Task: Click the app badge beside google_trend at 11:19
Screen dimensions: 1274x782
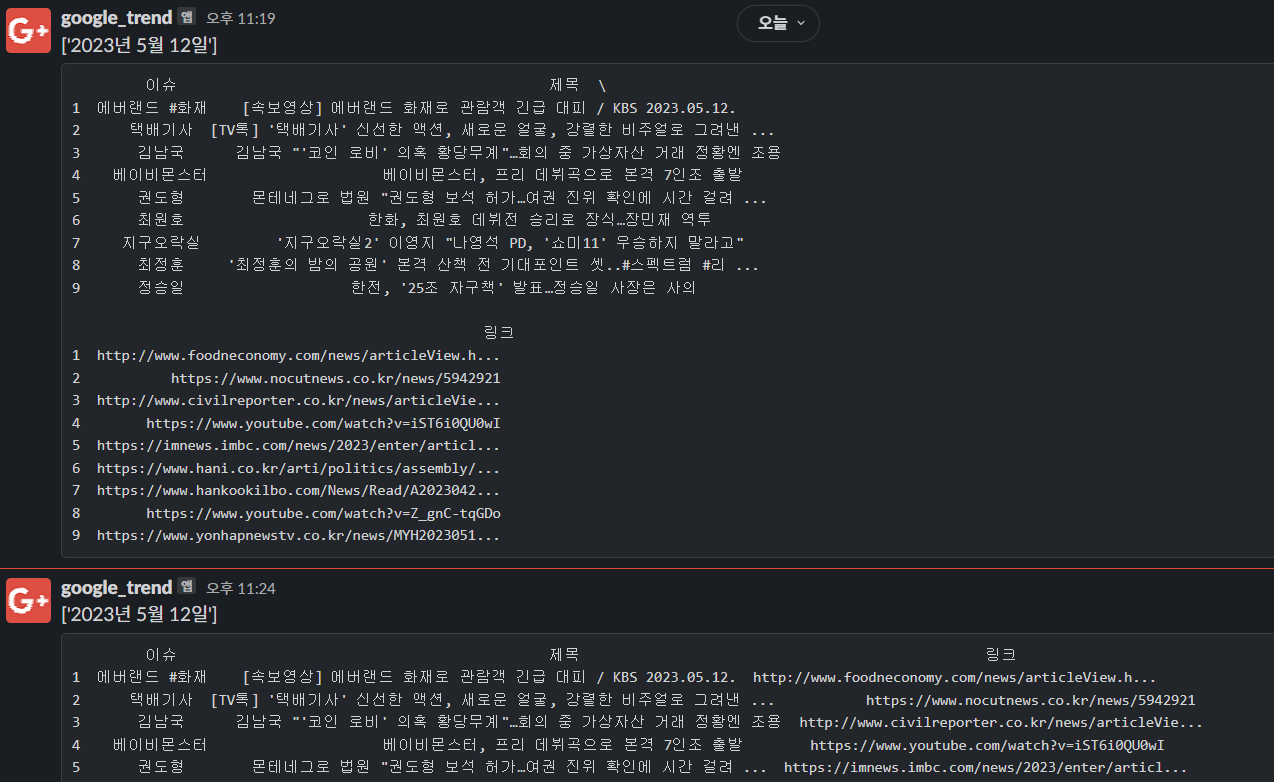Action: 187,17
